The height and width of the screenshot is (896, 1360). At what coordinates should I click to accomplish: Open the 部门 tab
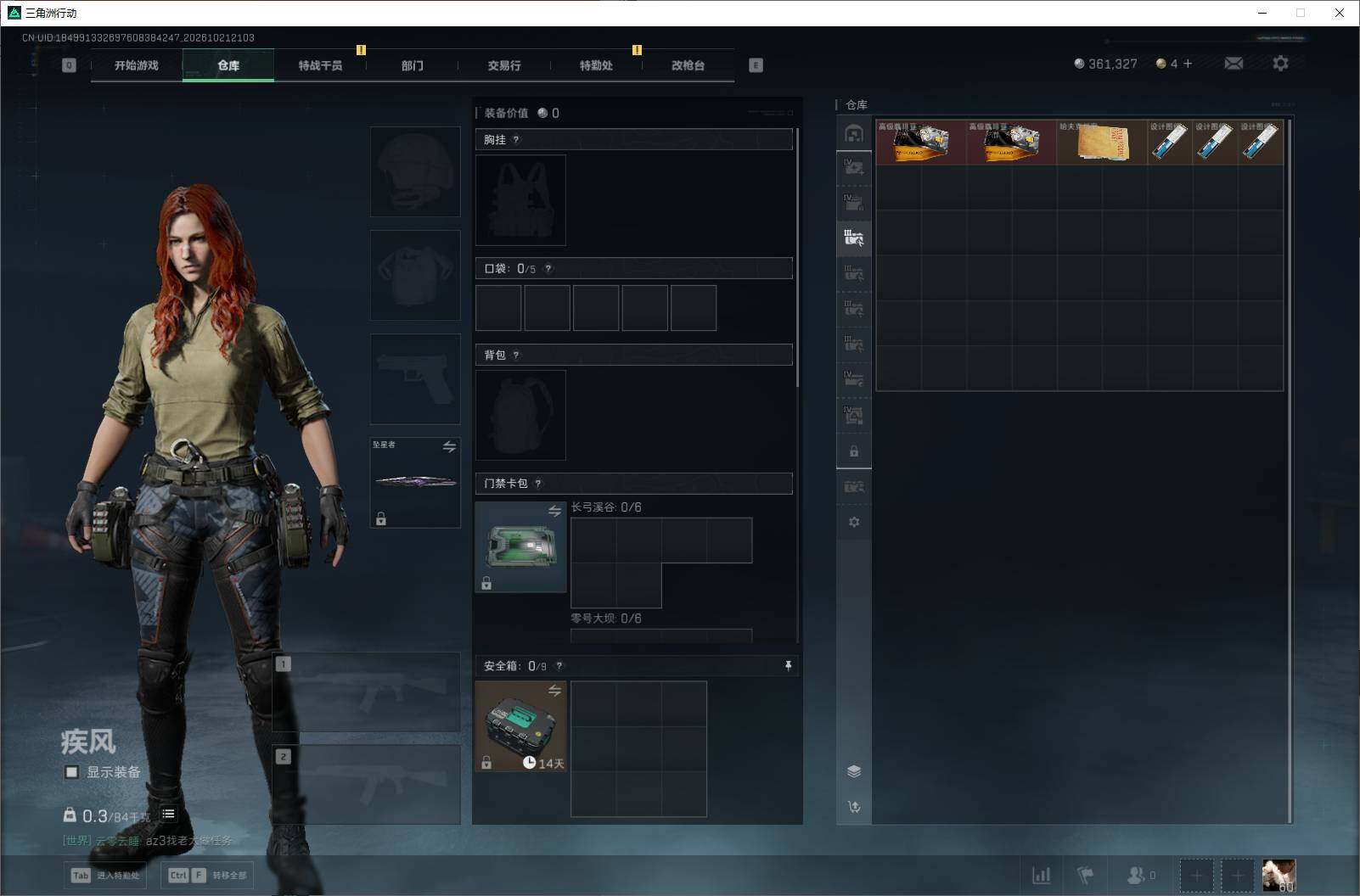413,65
